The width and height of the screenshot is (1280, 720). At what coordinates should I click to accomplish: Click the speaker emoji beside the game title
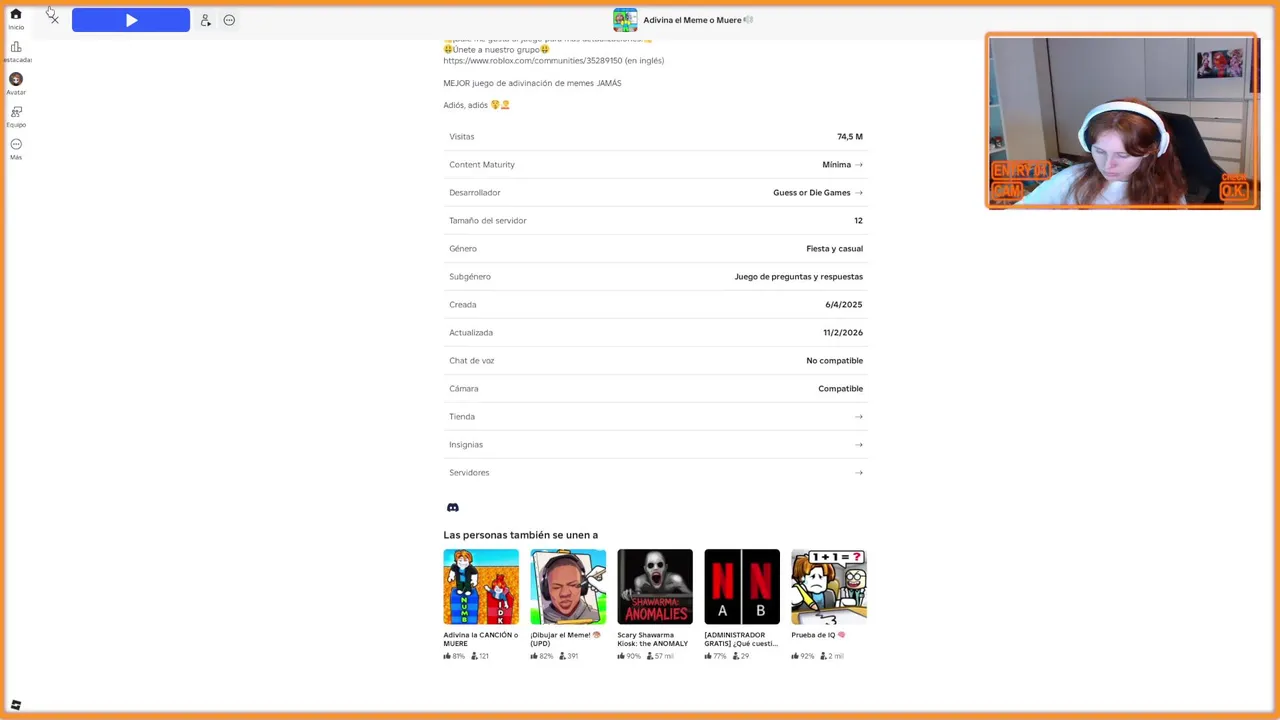click(x=748, y=20)
